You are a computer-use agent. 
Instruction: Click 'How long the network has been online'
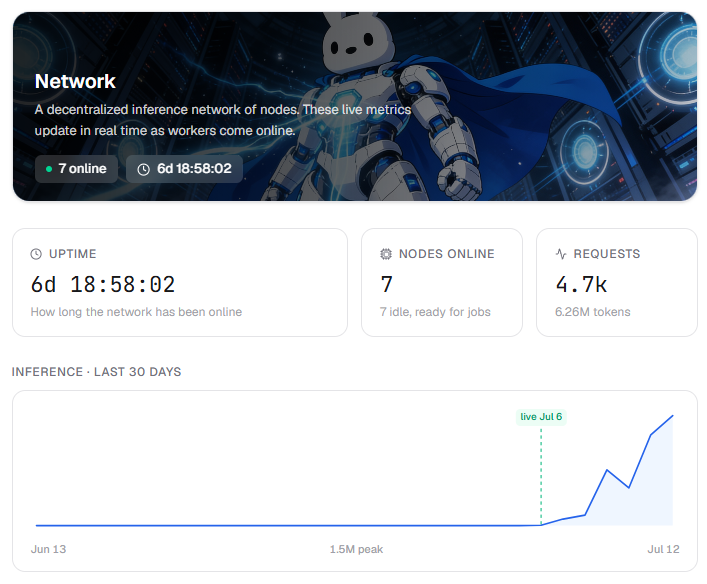pos(136,312)
